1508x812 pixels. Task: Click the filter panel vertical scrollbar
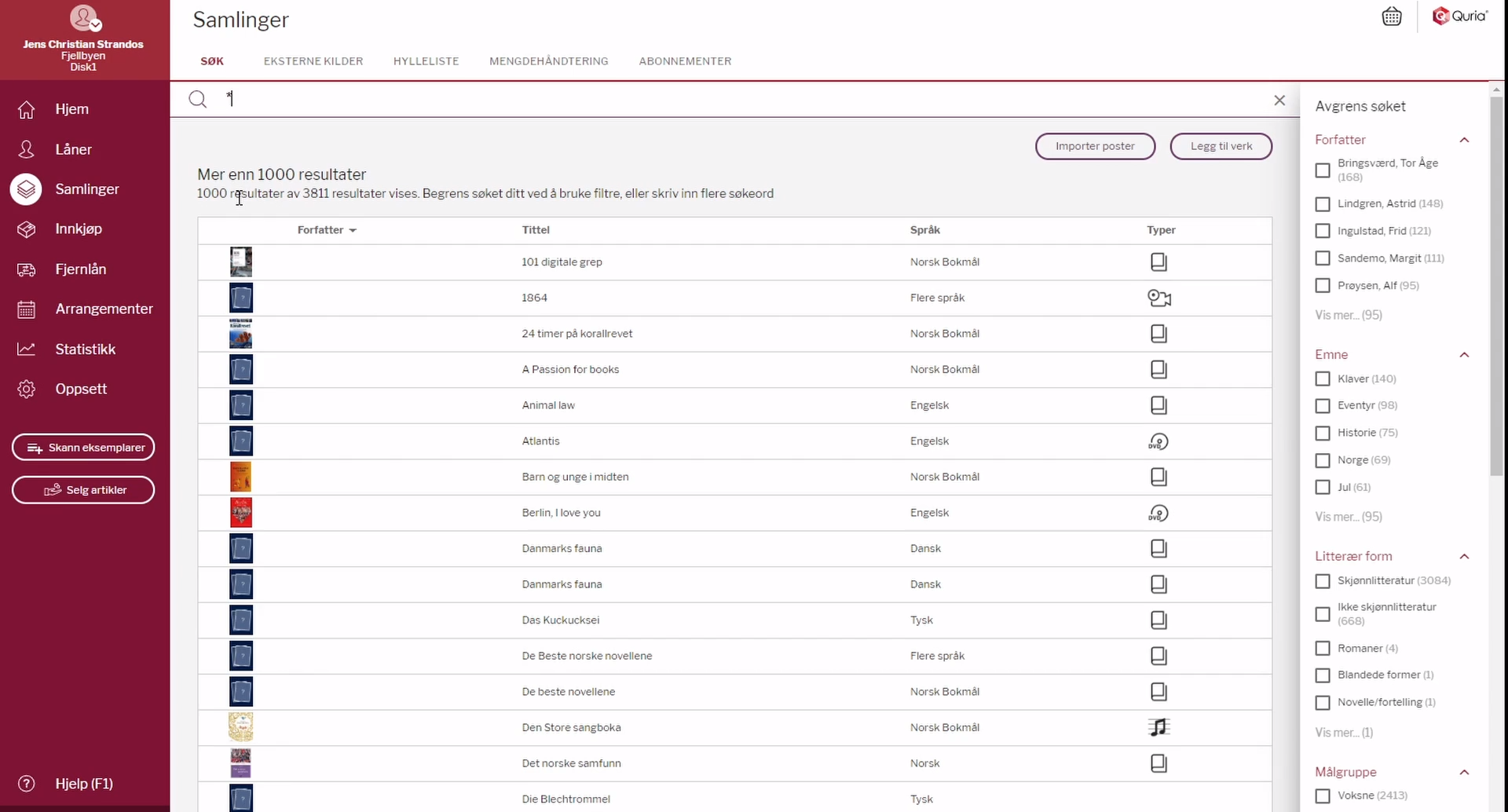(1496, 283)
